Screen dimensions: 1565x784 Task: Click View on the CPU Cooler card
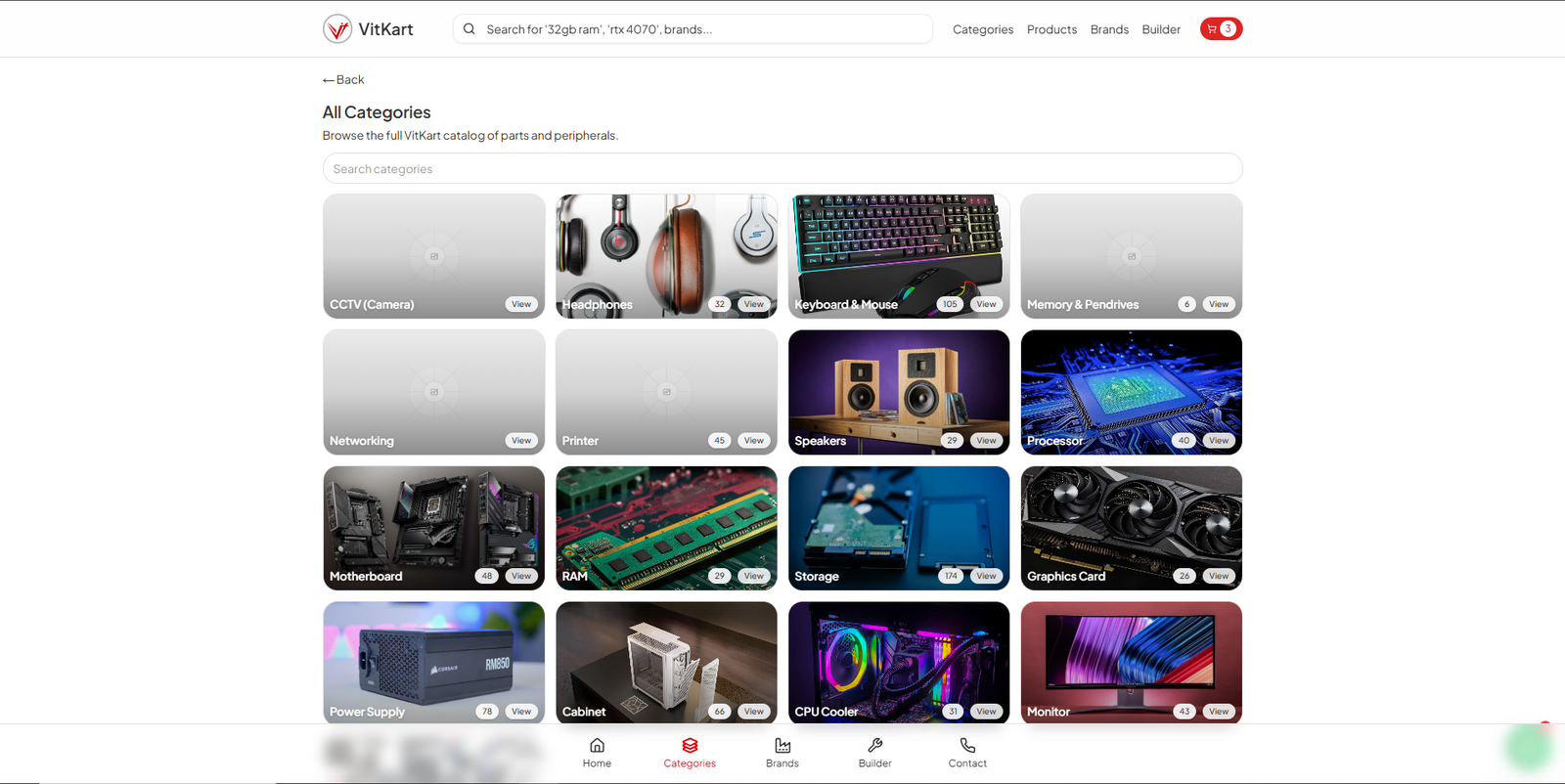pos(986,712)
